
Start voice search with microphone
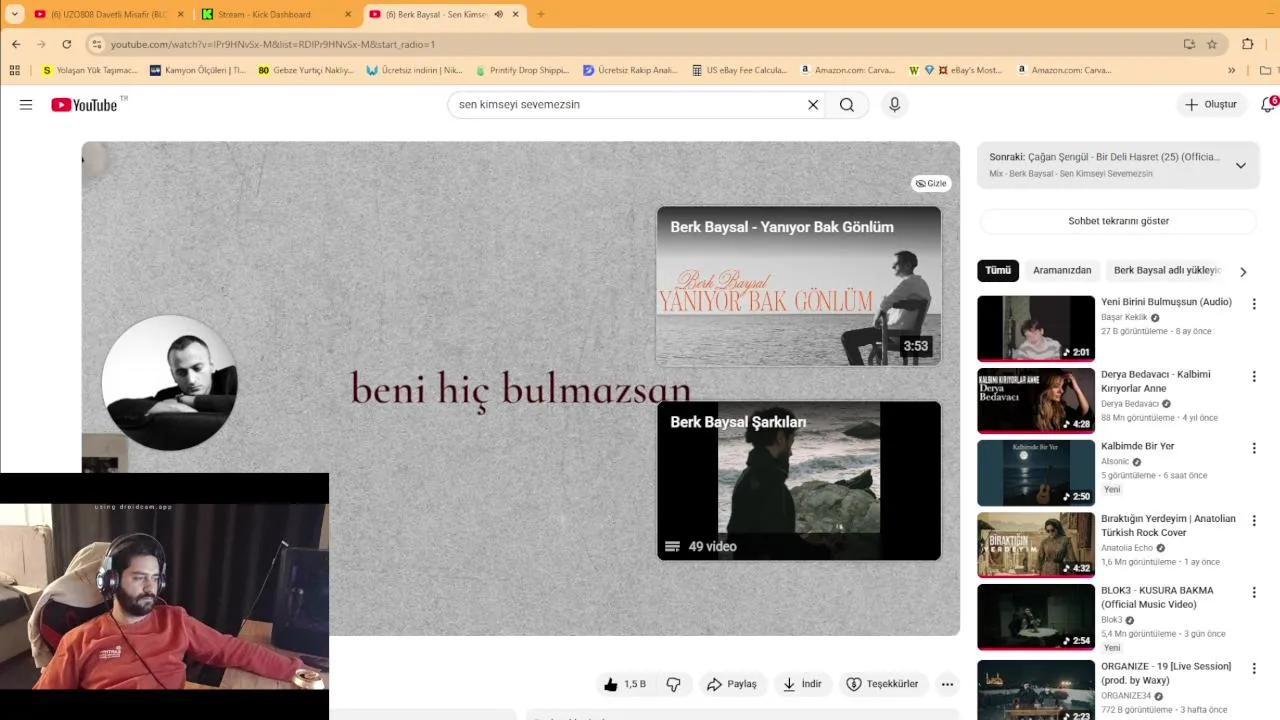point(894,104)
